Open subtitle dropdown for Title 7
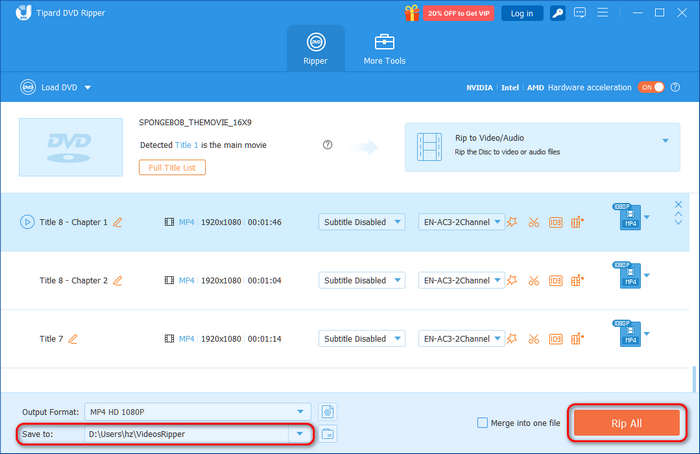The image size is (700, 454). pyautogui.click(x=362, y=339)
